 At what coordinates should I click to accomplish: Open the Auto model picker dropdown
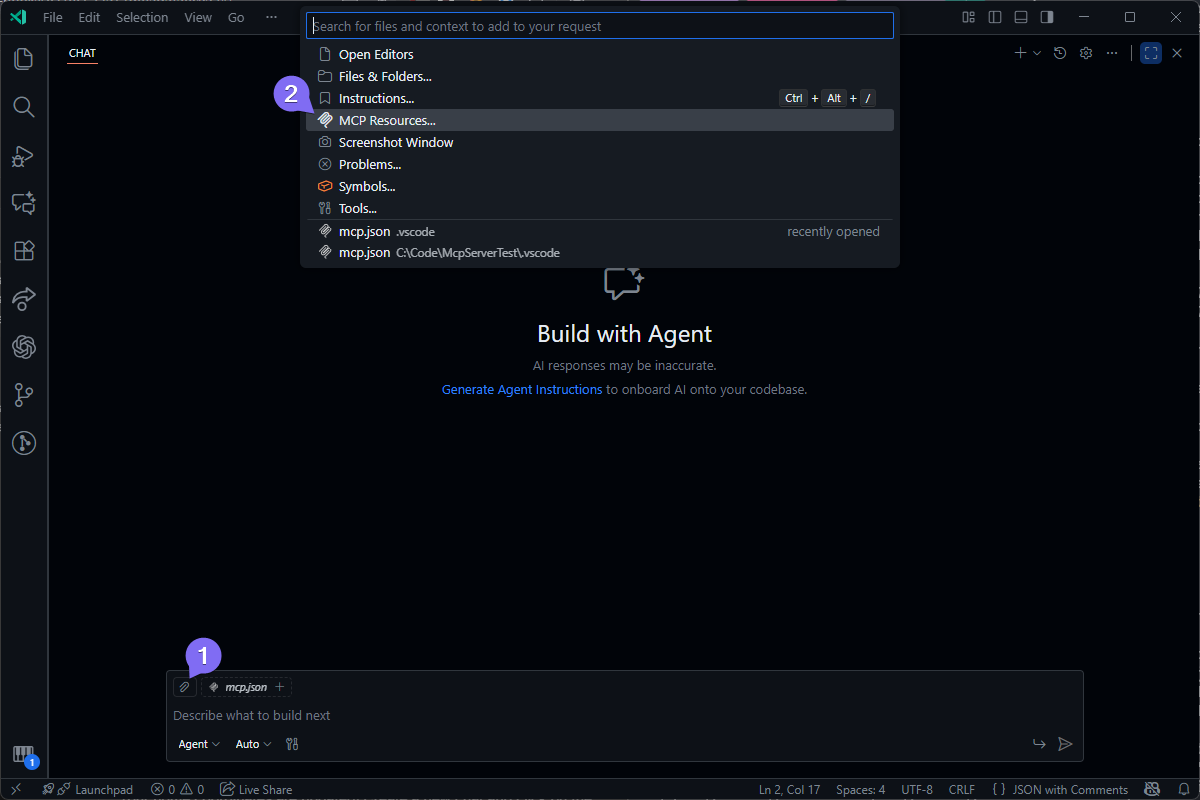(252, 743)
